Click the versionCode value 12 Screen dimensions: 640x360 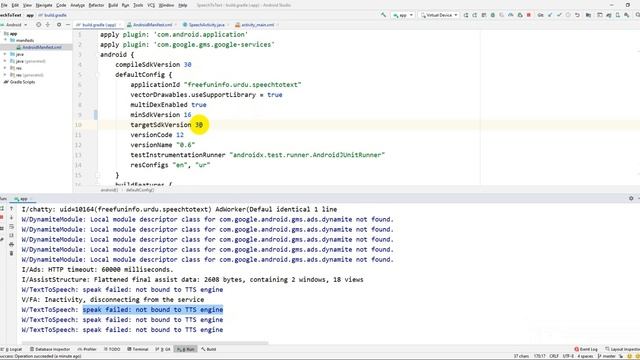coord(180,135)
